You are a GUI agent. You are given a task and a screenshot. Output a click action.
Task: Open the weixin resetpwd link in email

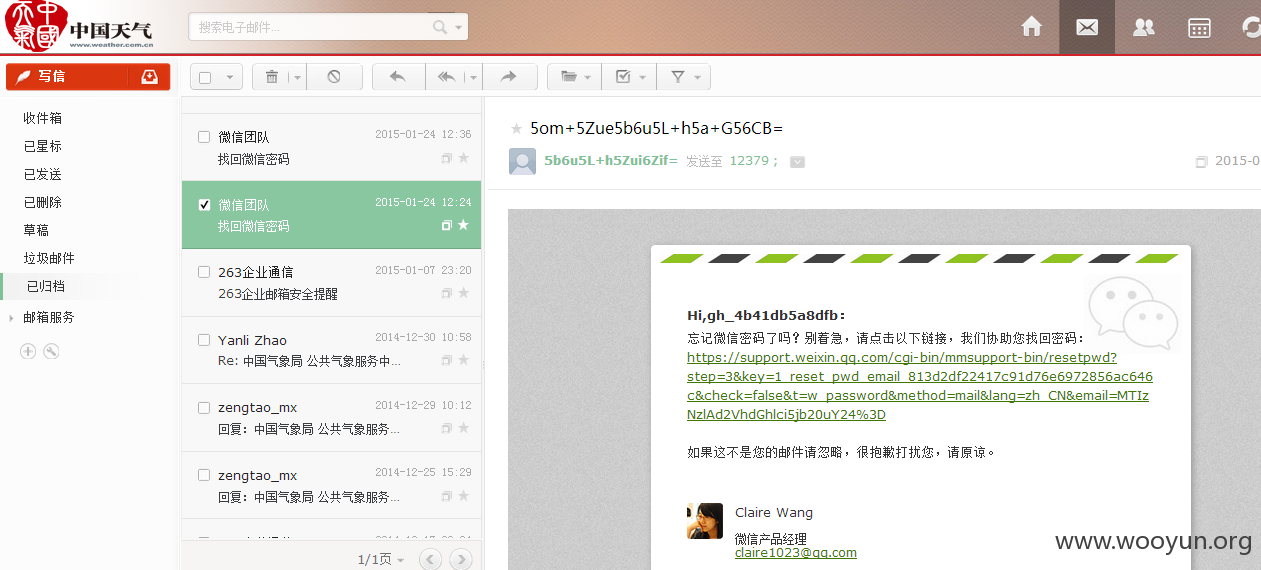(919, 386)
